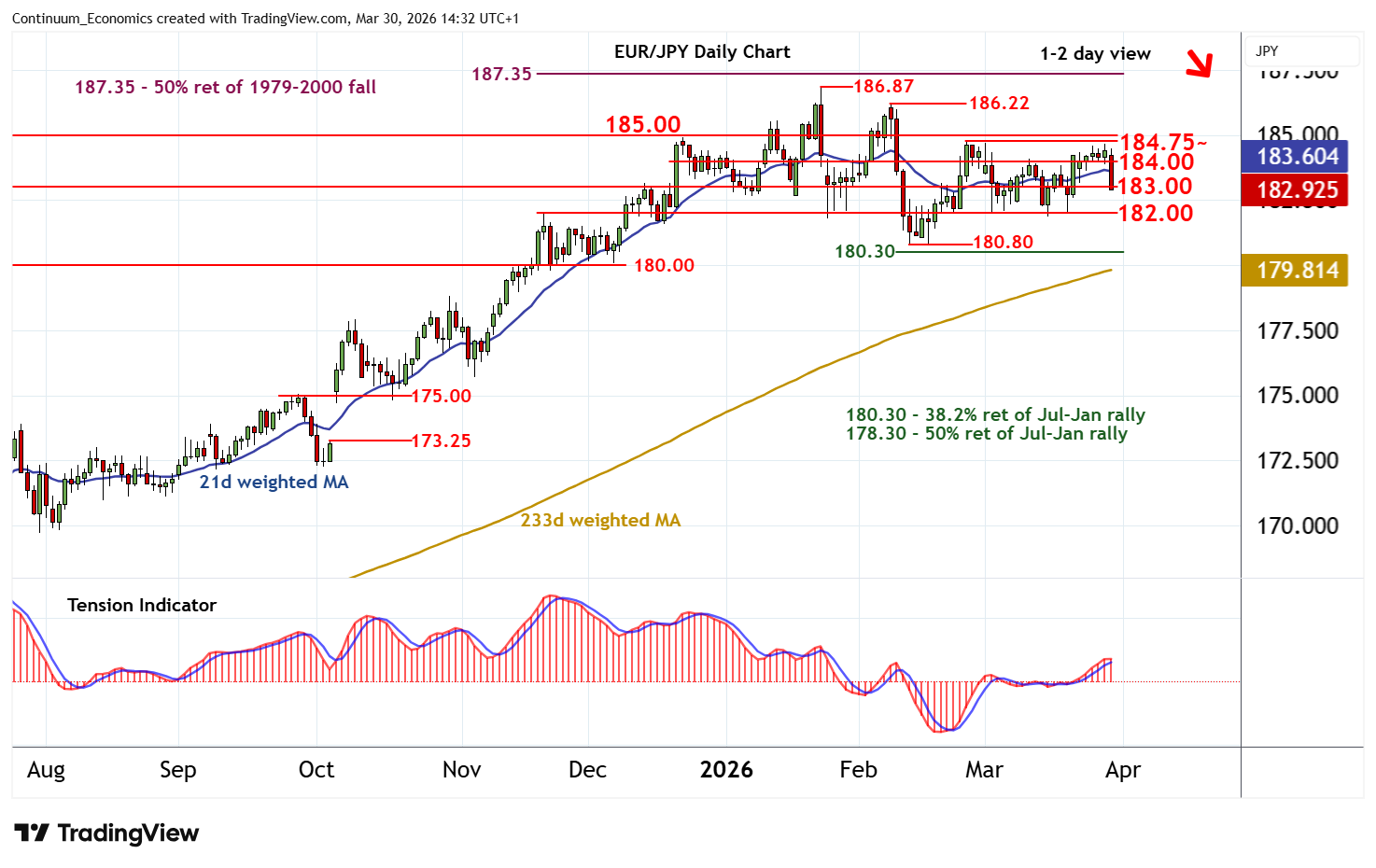
Task: Click the 187.35 resistance level label
Action: (501, 74)
